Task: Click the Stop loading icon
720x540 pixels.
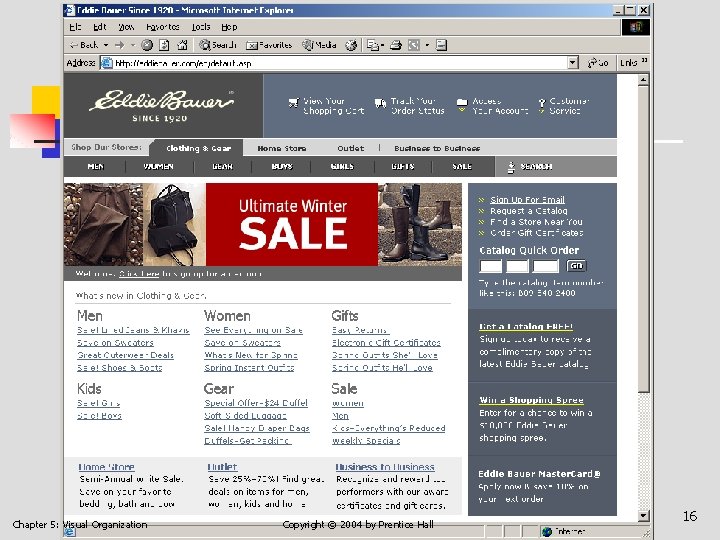Action: 147,45
